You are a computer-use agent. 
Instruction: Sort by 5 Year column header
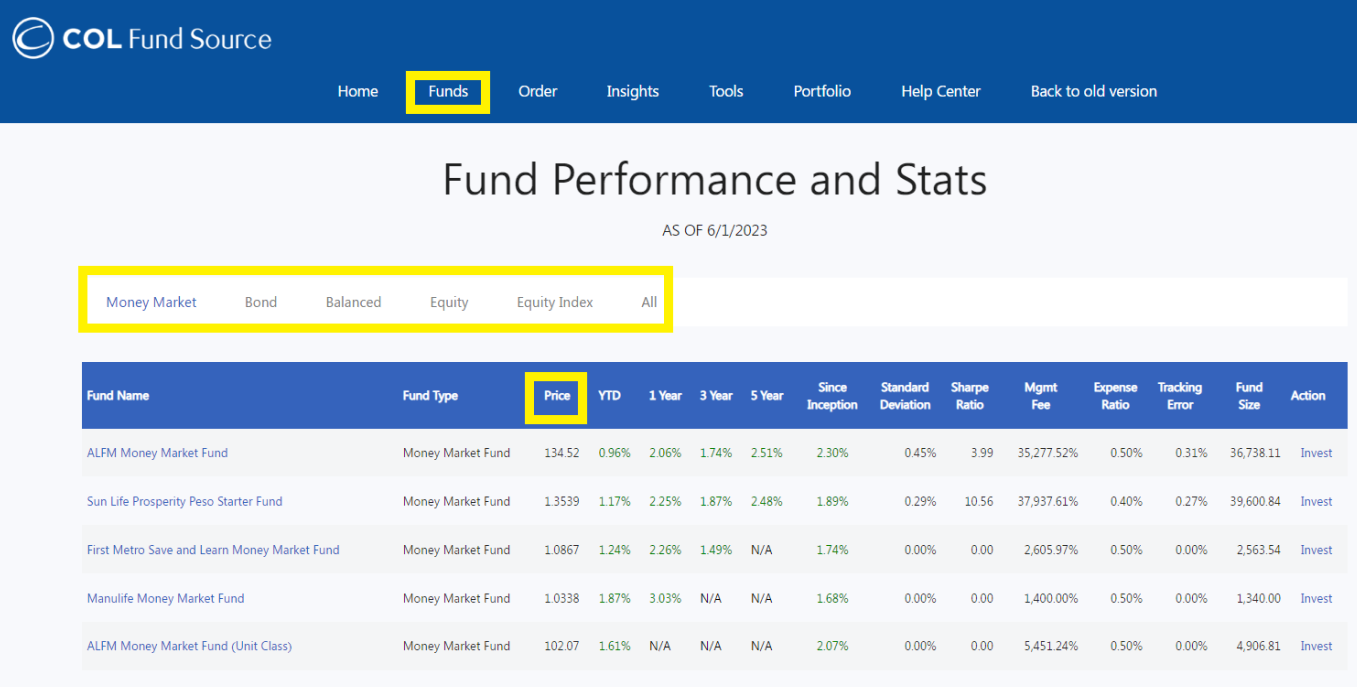pyautogui.click(x=767, y=396)
